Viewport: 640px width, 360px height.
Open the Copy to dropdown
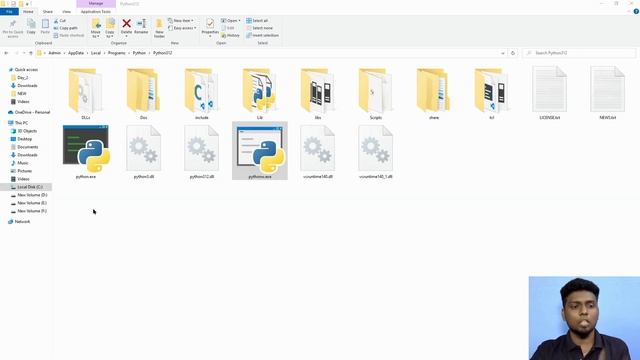pos(110,28)
